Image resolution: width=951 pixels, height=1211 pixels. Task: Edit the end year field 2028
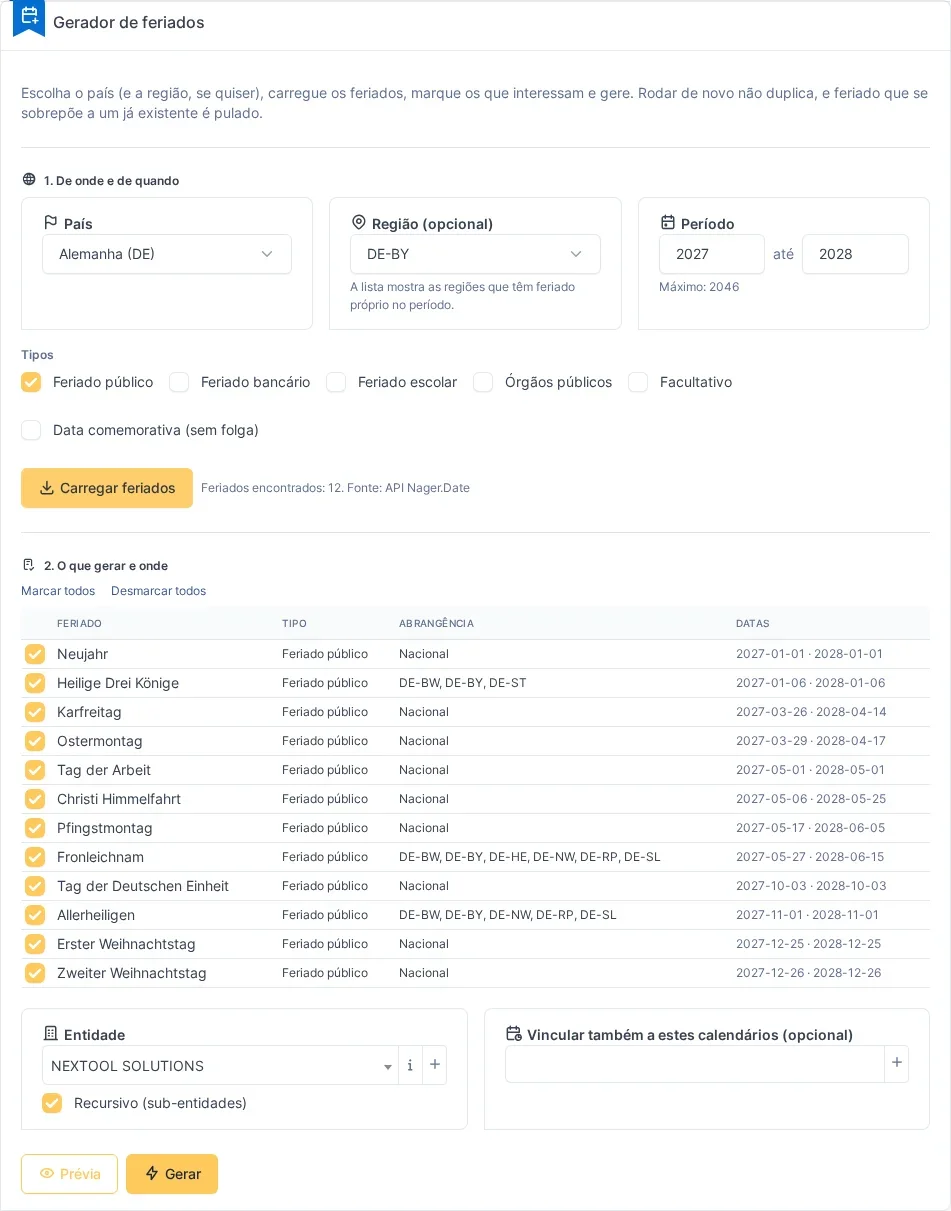click(855, 254)
